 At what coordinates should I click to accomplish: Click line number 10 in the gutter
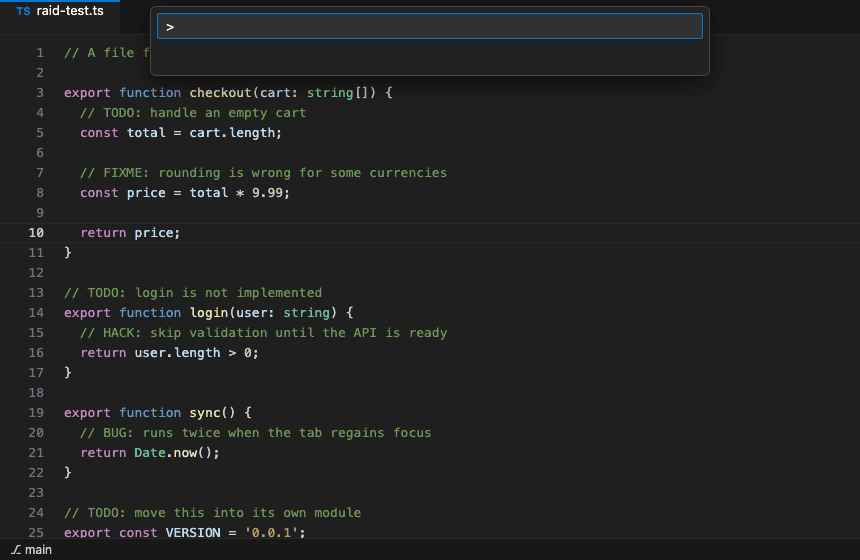pyautogui.click(x=36, y=233)
